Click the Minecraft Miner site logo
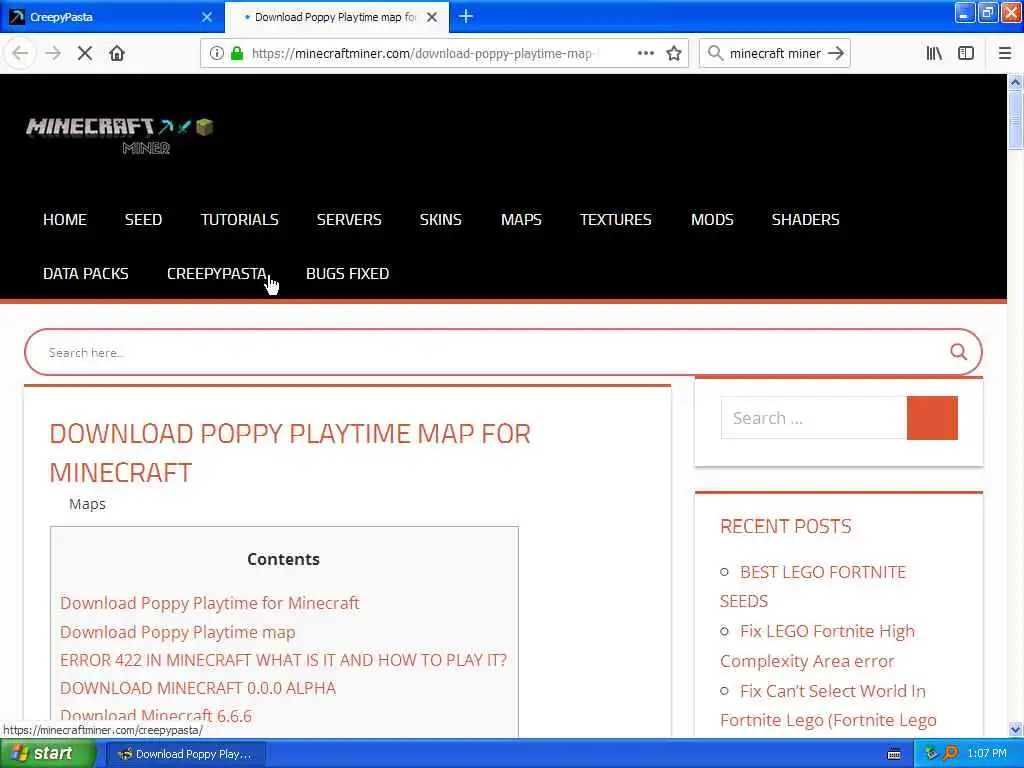 coord(120,135)
